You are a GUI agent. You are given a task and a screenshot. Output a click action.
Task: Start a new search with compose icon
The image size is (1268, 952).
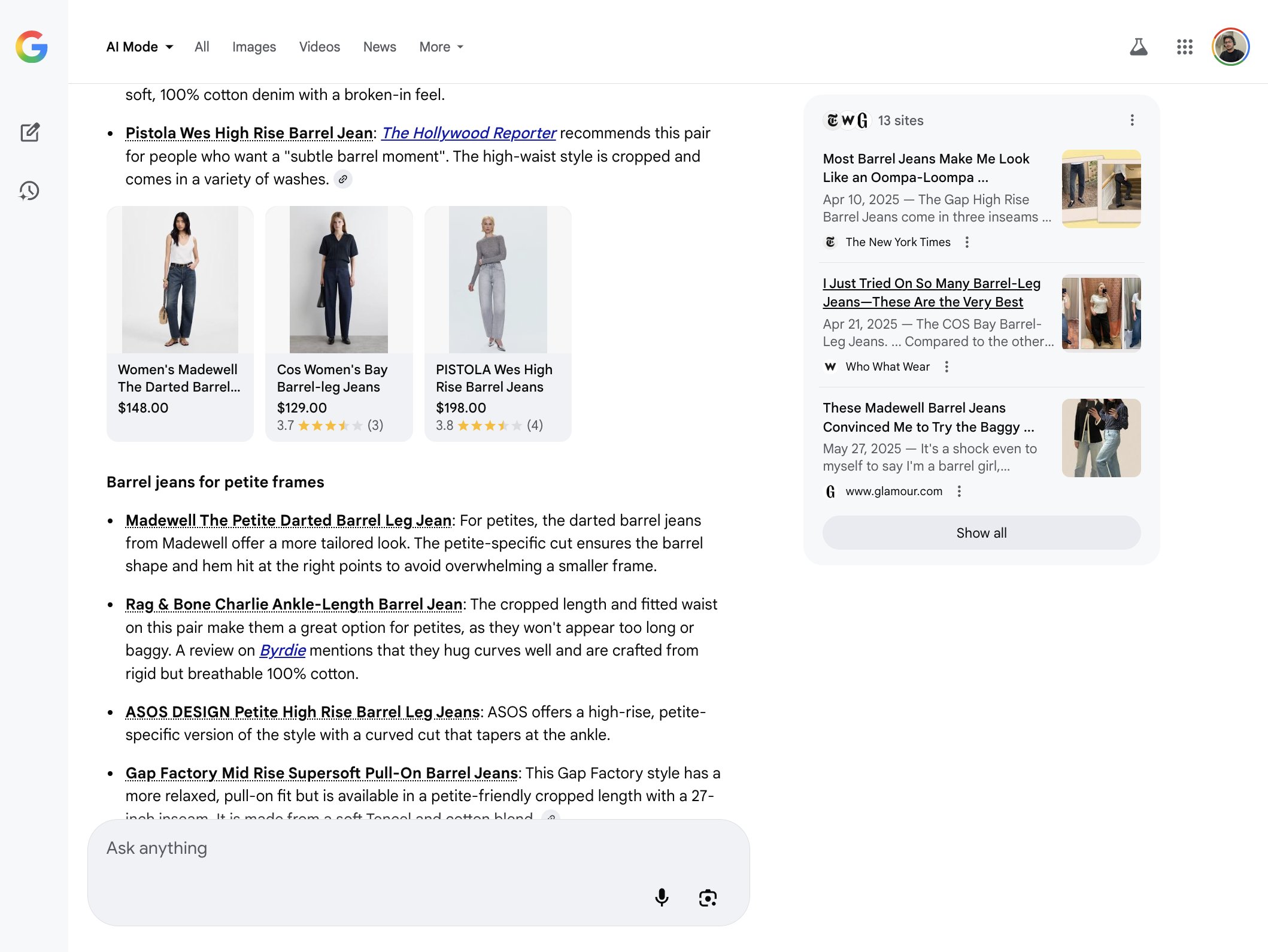pos(30,132)
